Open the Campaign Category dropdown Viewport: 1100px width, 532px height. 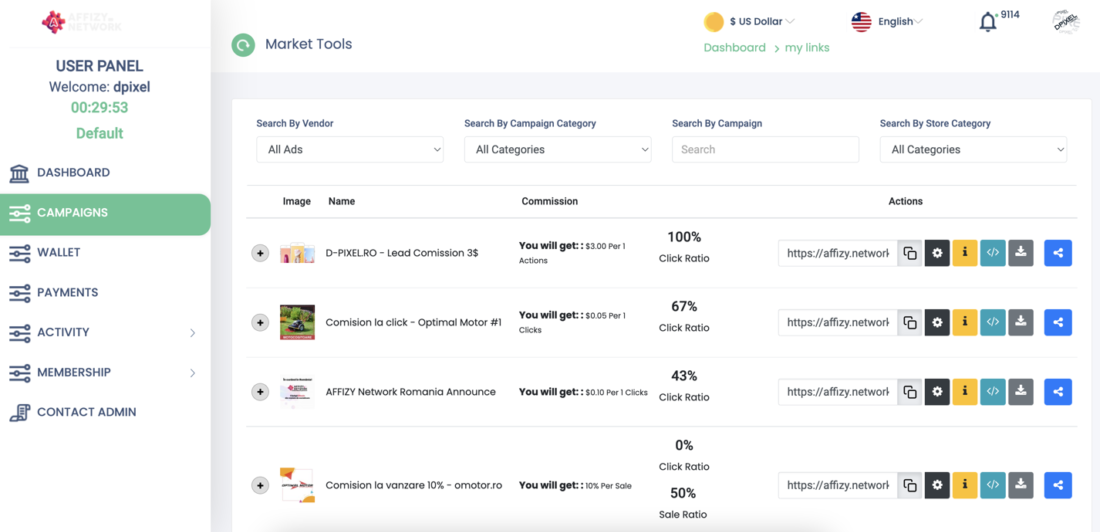pos(558,149)
